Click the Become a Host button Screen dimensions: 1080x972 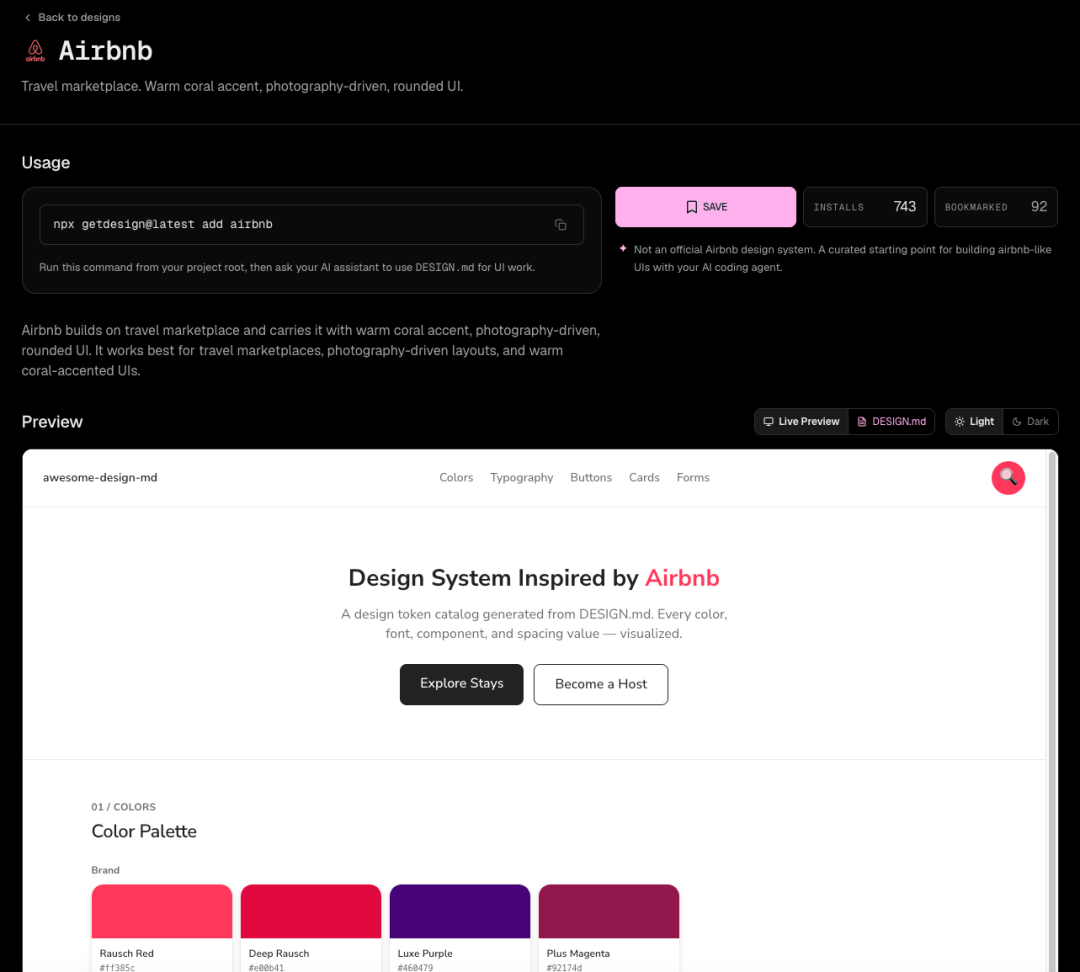[600, 684]
